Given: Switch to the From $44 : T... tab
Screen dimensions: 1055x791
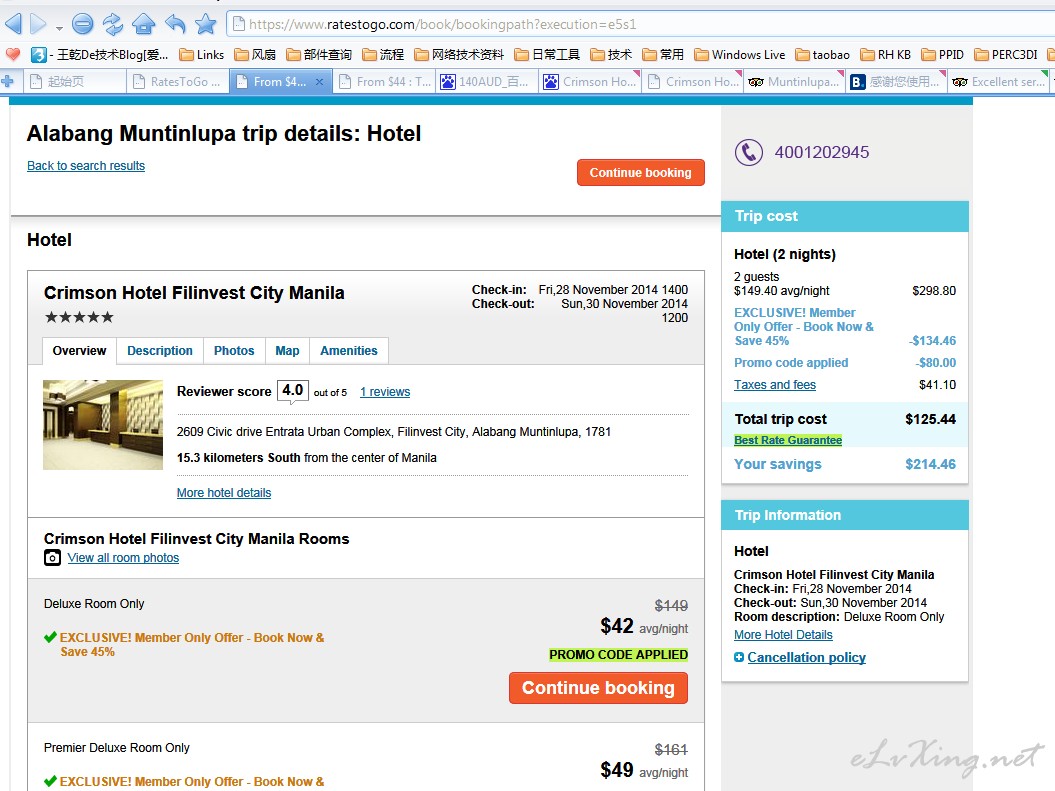Looking at the screenshot, I should [x=384, y=81].
